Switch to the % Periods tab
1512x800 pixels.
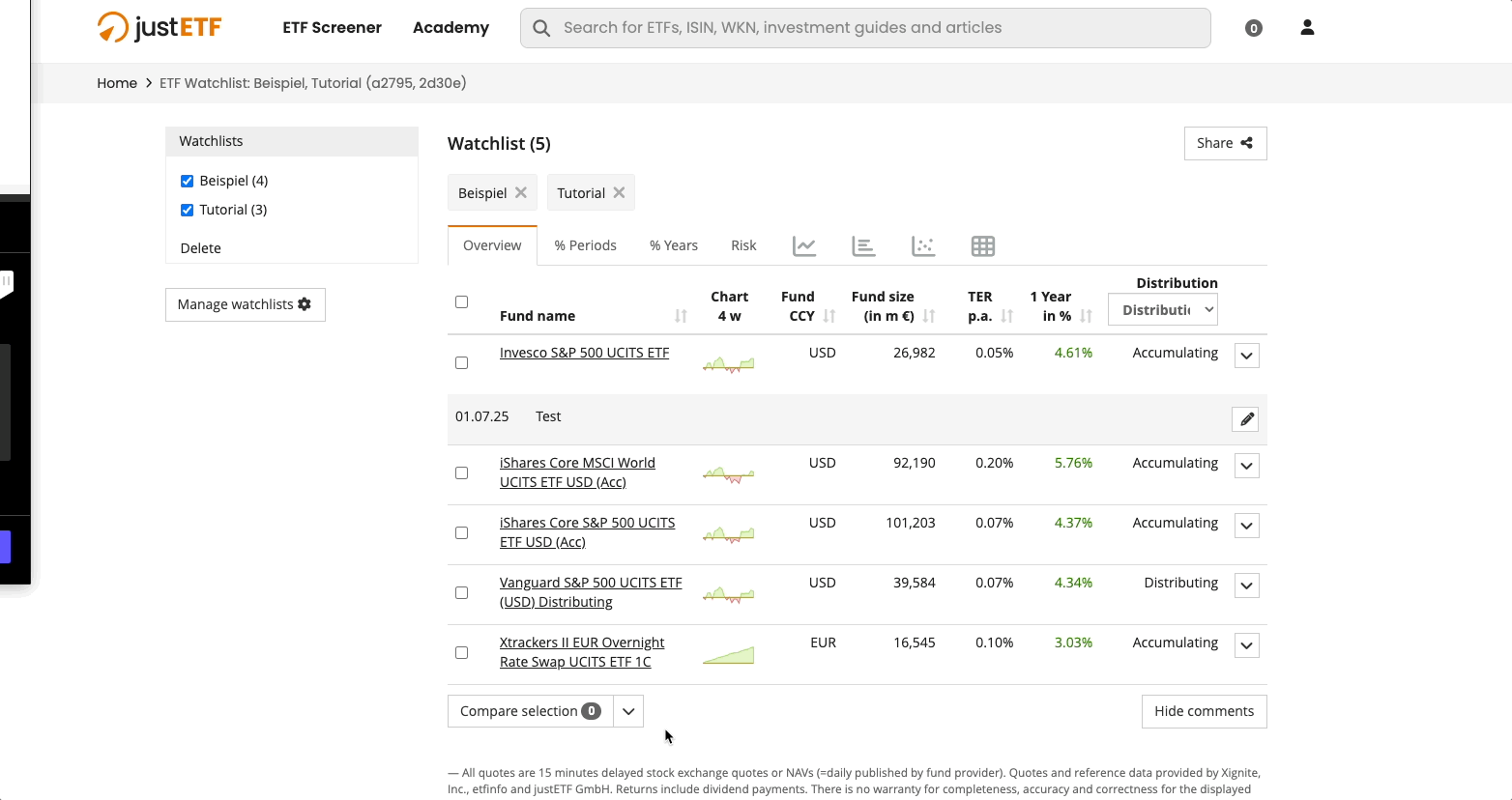click(x=585, y=245)
